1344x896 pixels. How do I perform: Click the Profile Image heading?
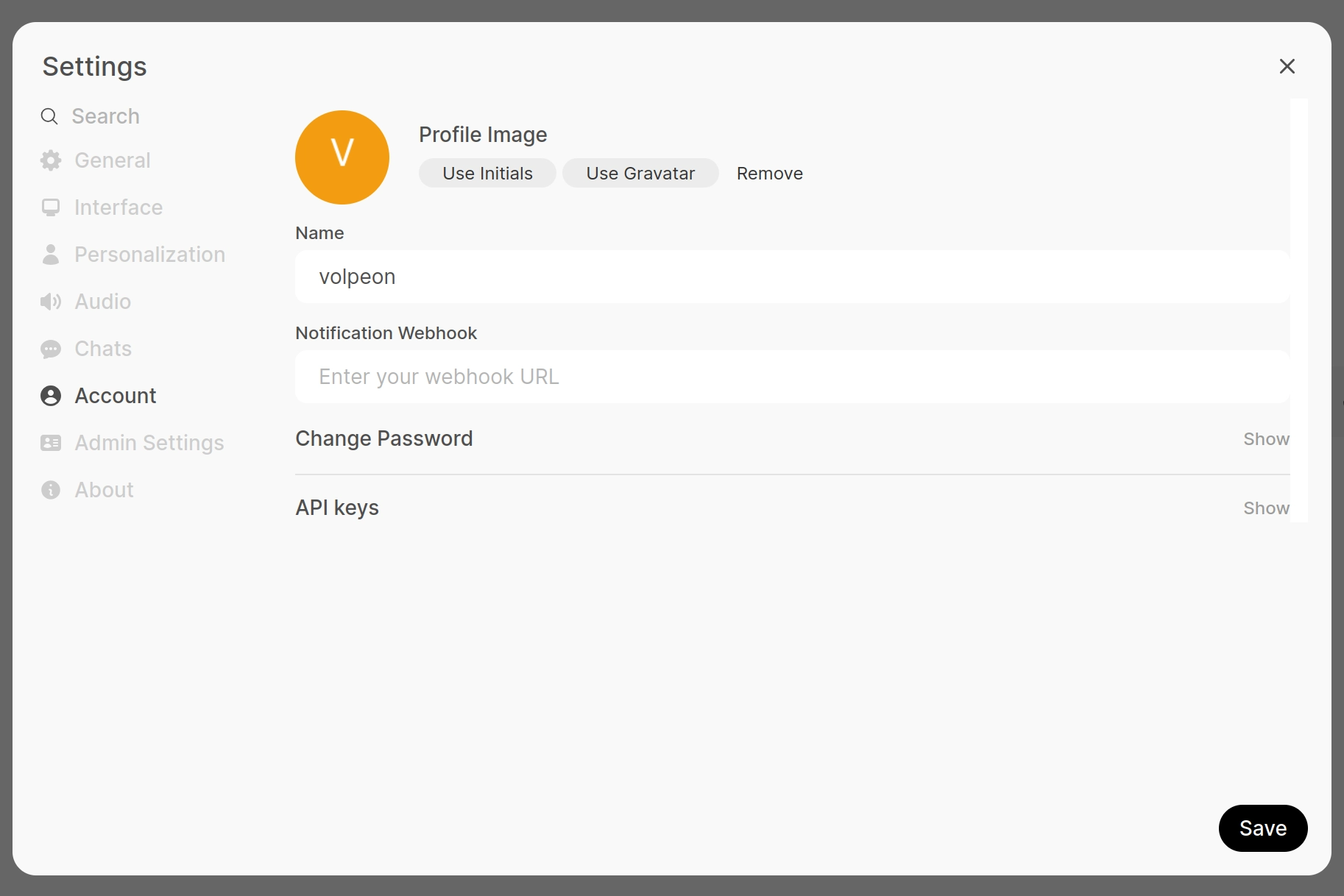pos(483,135)
